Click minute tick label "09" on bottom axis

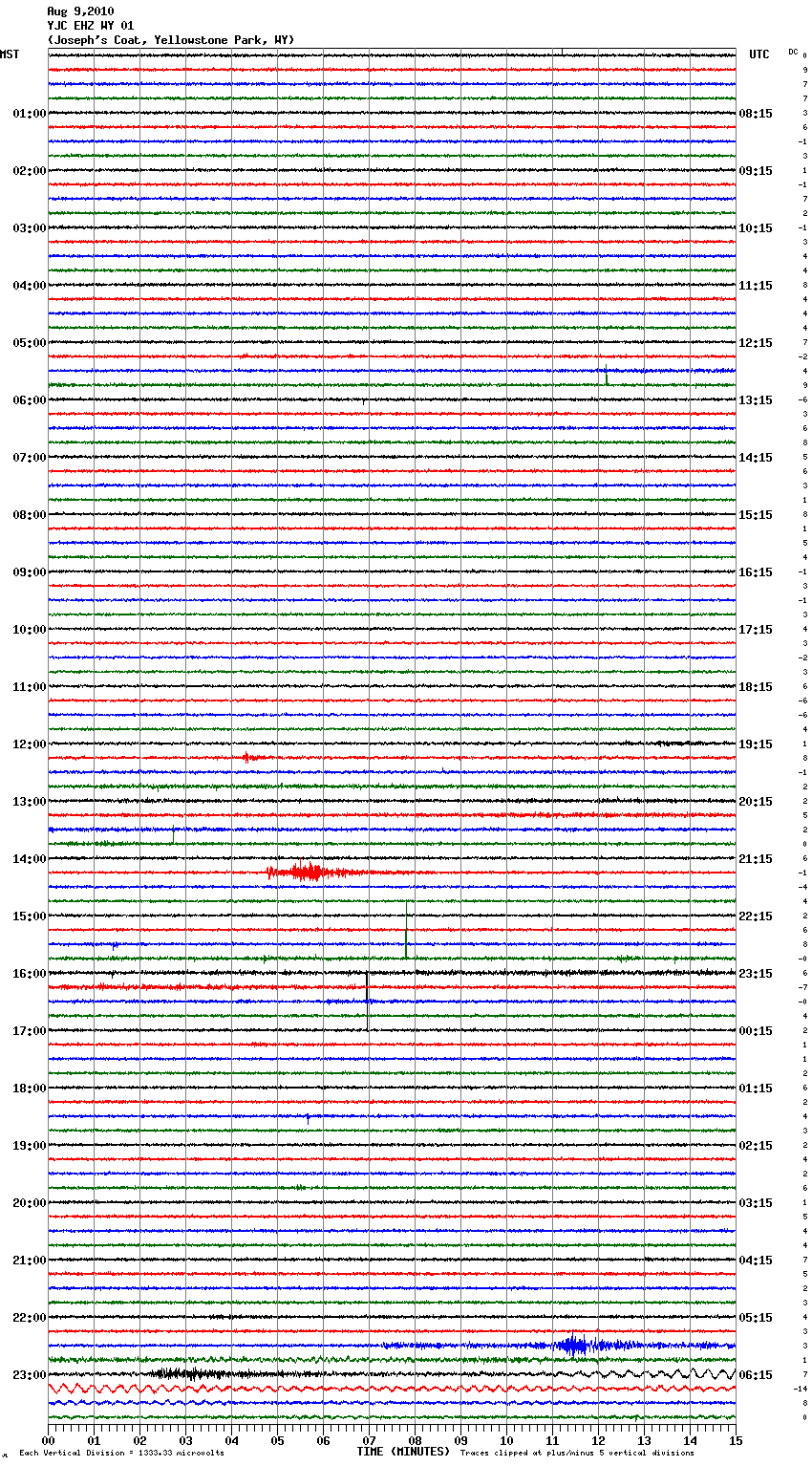coord(460,1440)
